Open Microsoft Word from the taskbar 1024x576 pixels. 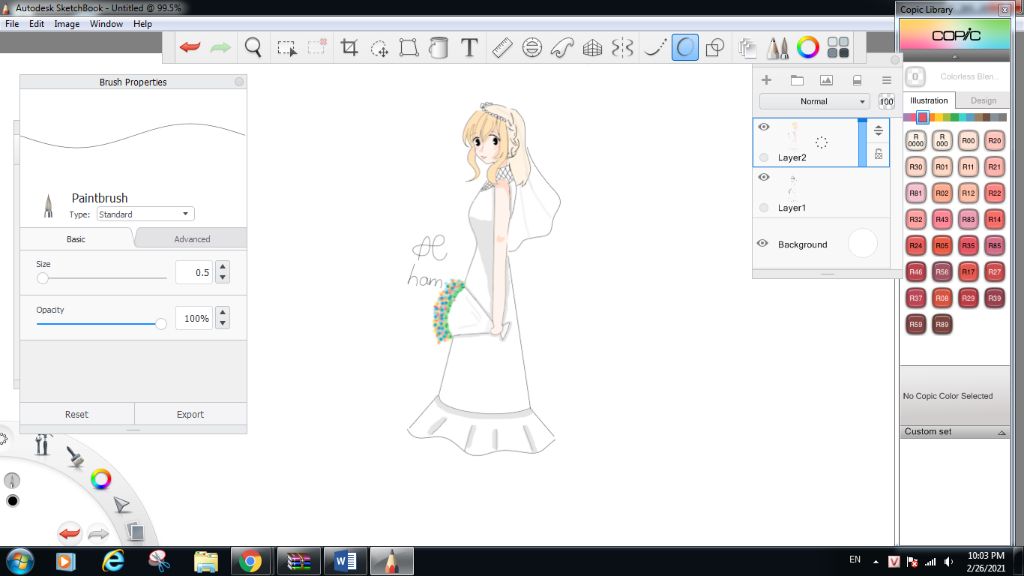click(x=345, y=561)
